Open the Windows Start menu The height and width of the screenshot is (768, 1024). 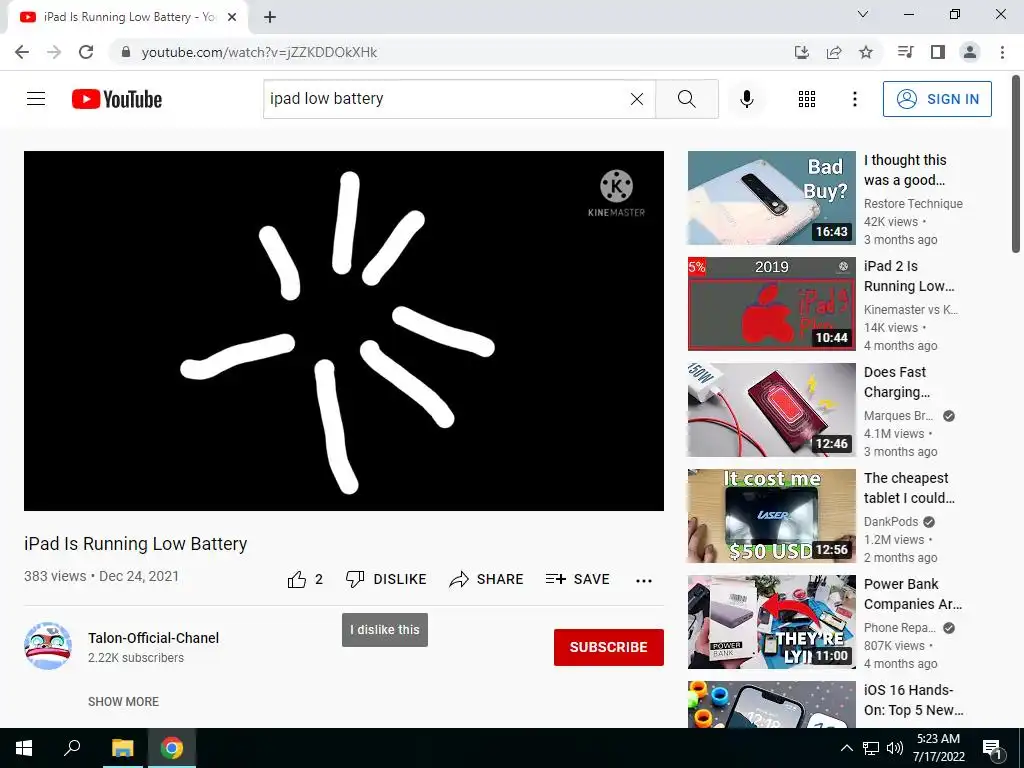tap(24, 748)
